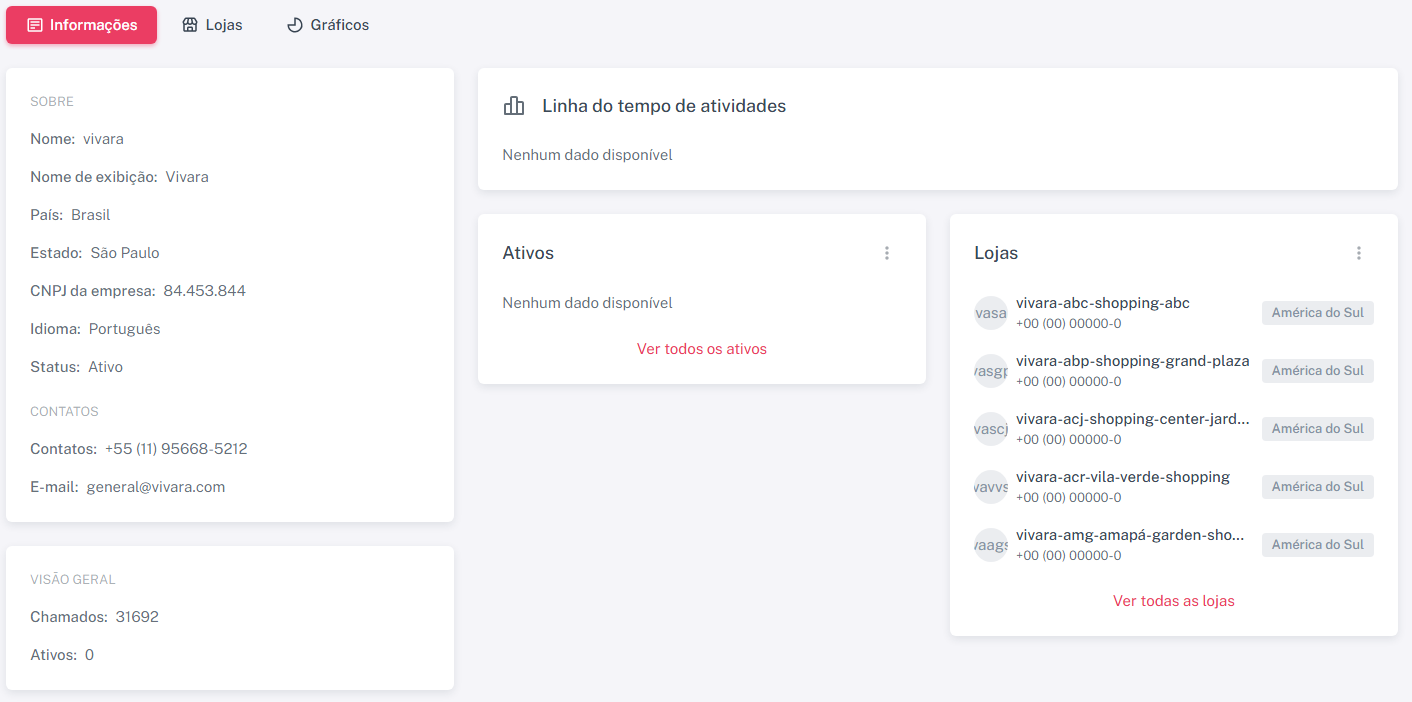The image size is (1412, 702).
Task: Click the pie chart icon on Gráficos tab
Action: click(x=295, y=25)
